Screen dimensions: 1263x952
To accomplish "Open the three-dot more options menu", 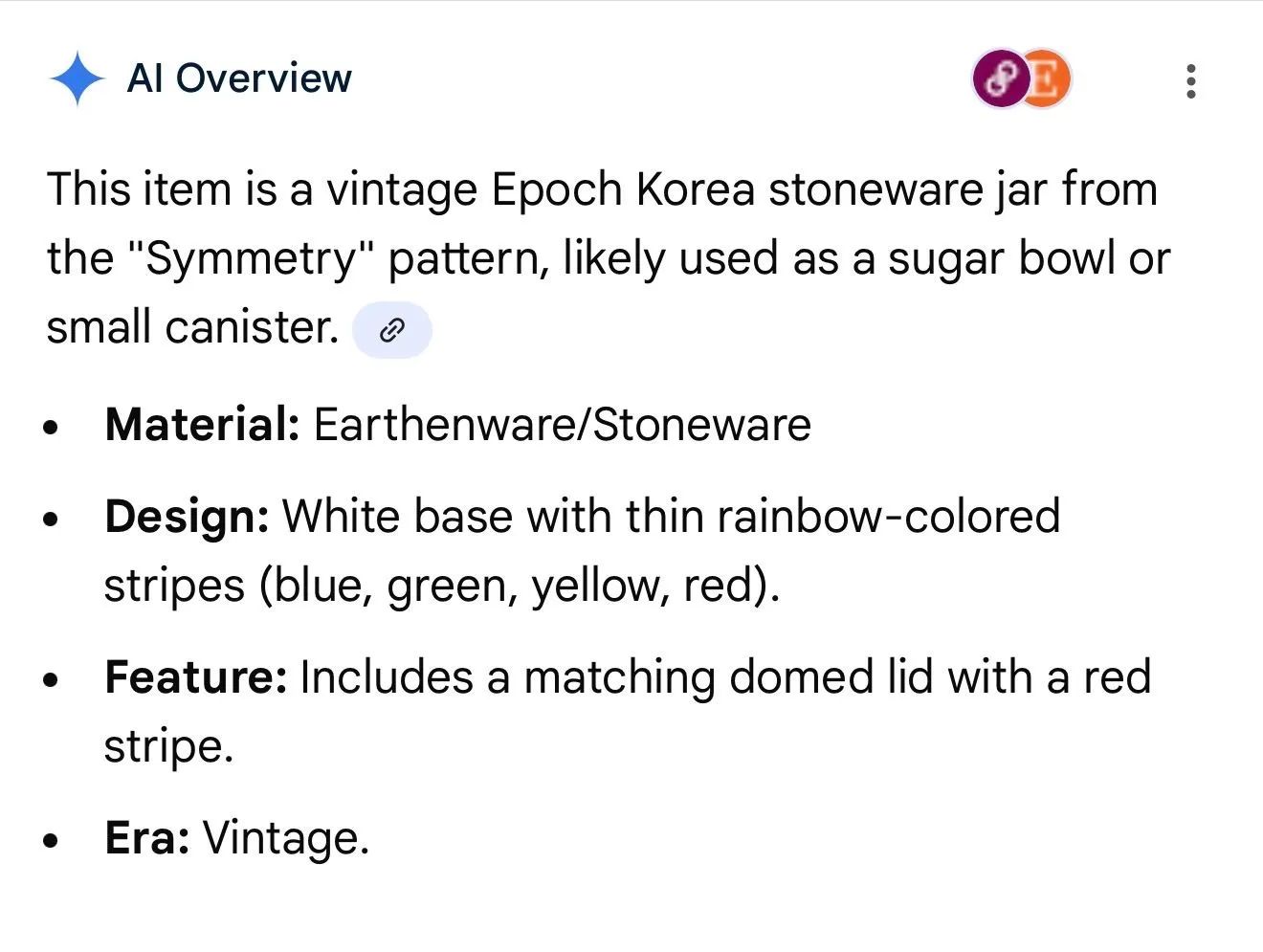I will [1190, 81].
